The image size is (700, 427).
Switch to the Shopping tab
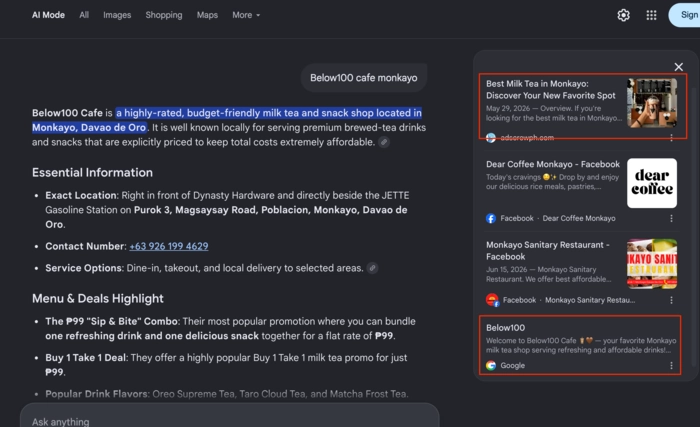[164, 15]
